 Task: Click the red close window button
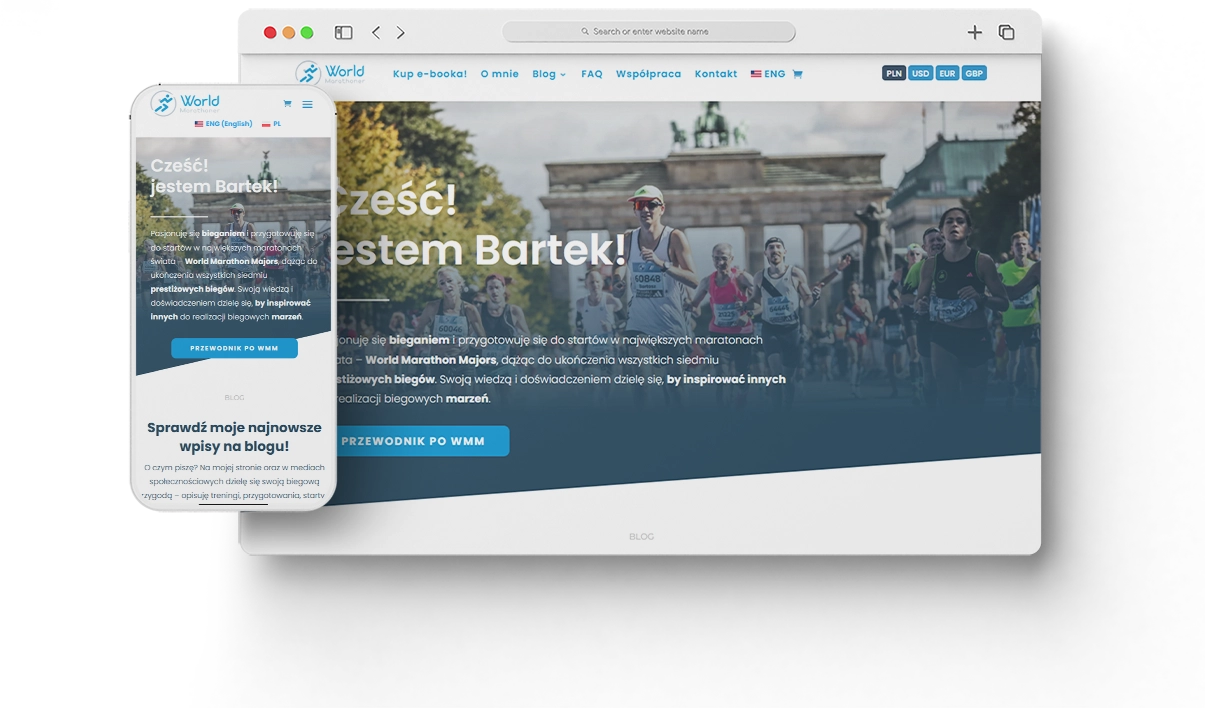coord(270,33)
